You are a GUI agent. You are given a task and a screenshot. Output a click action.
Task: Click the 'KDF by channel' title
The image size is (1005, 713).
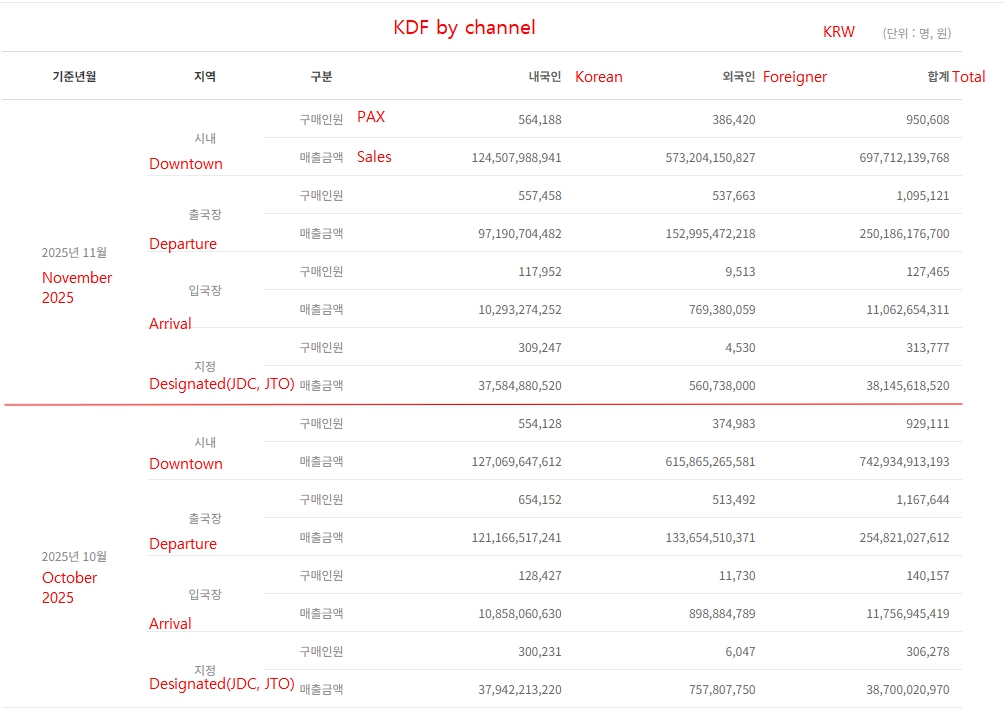[464, 28]
